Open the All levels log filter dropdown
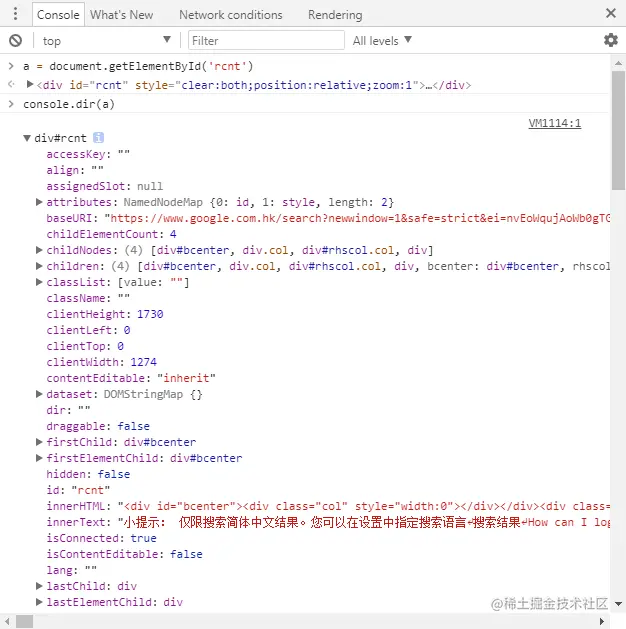 tap(382, 41)
